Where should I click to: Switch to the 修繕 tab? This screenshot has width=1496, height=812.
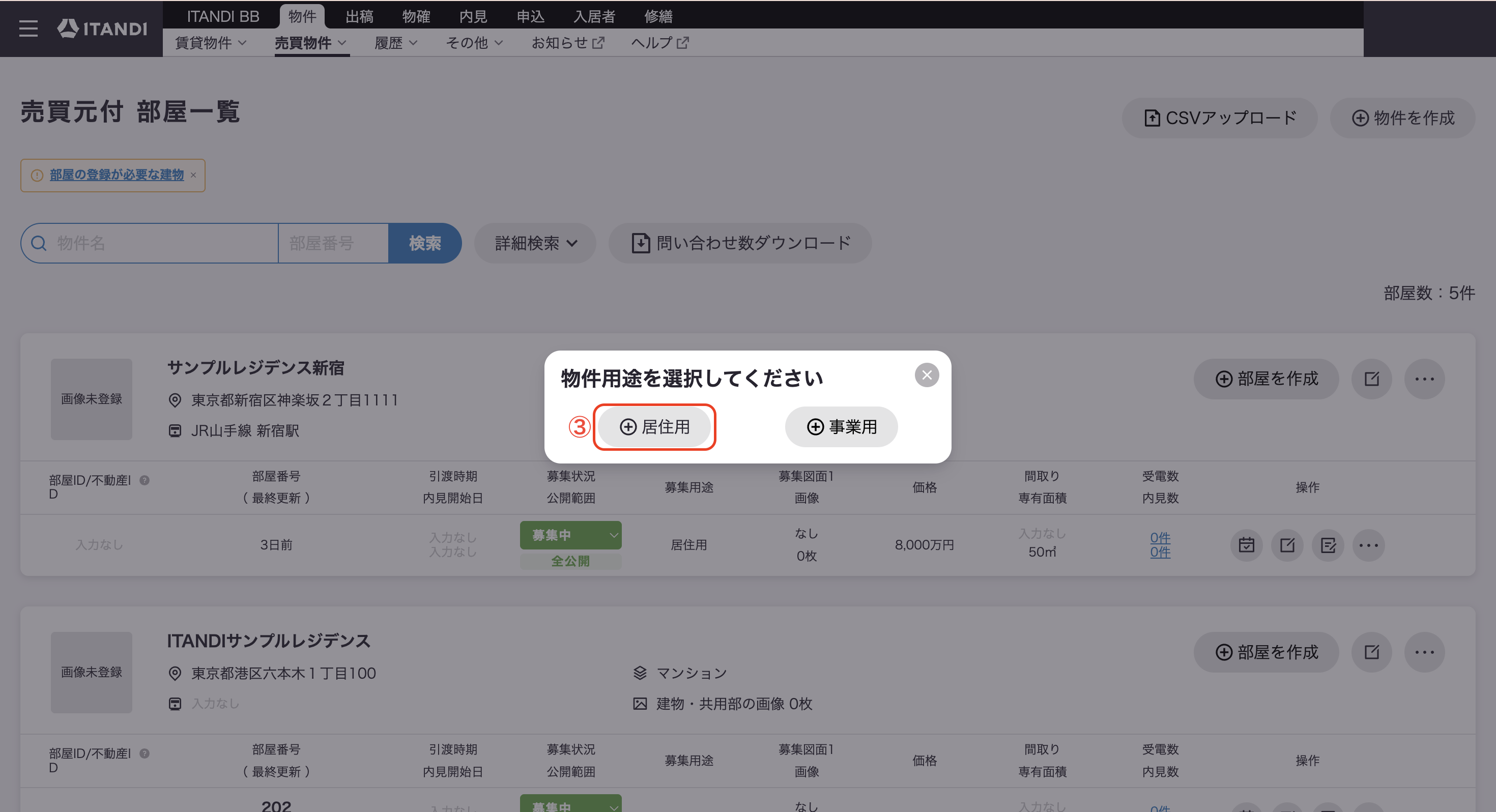tap(658, 16)
